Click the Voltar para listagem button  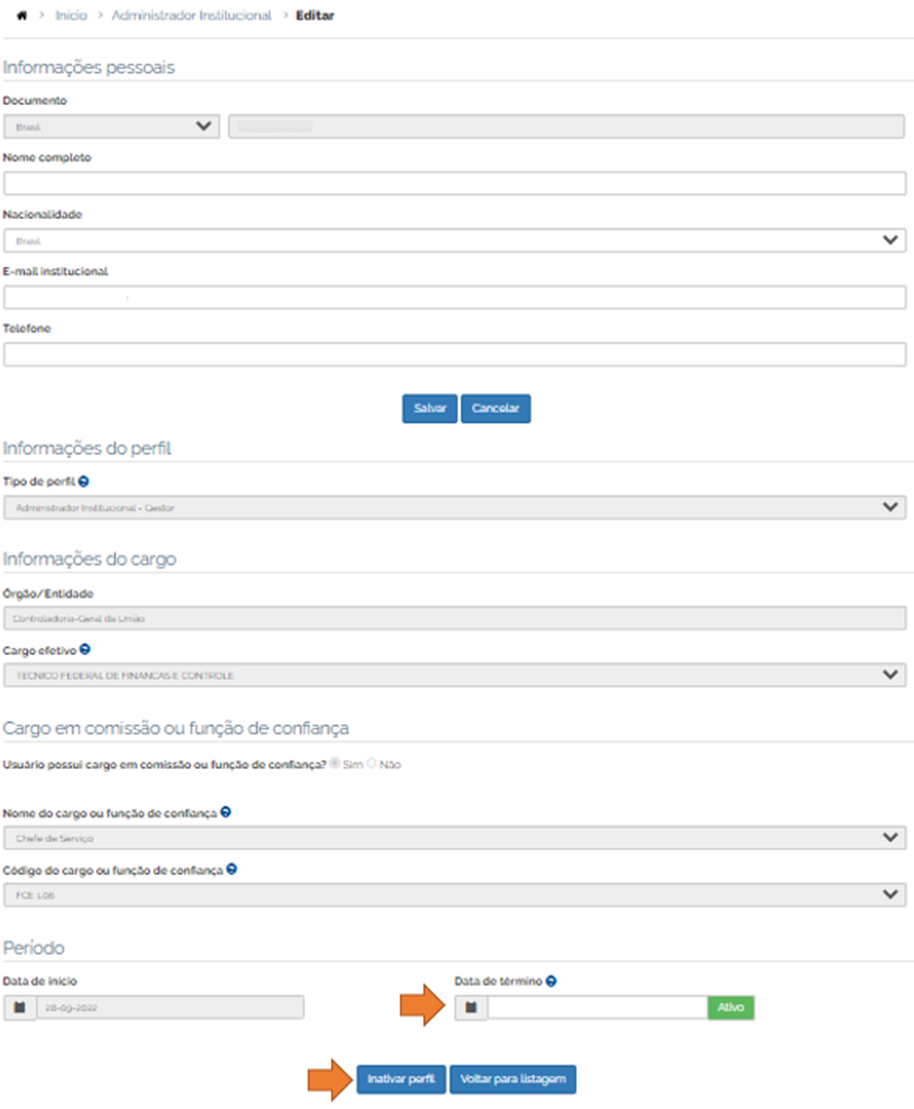[x=513, y=1080]
